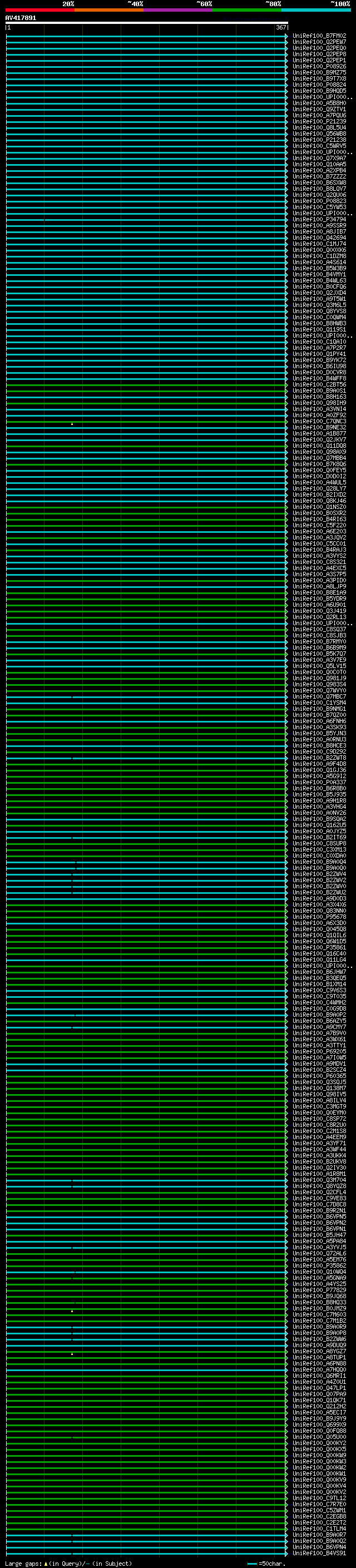The height and width of the screenshot is (1568, 356).
Task: Click the red 20% identity legend bar
Action: point(39,10)
